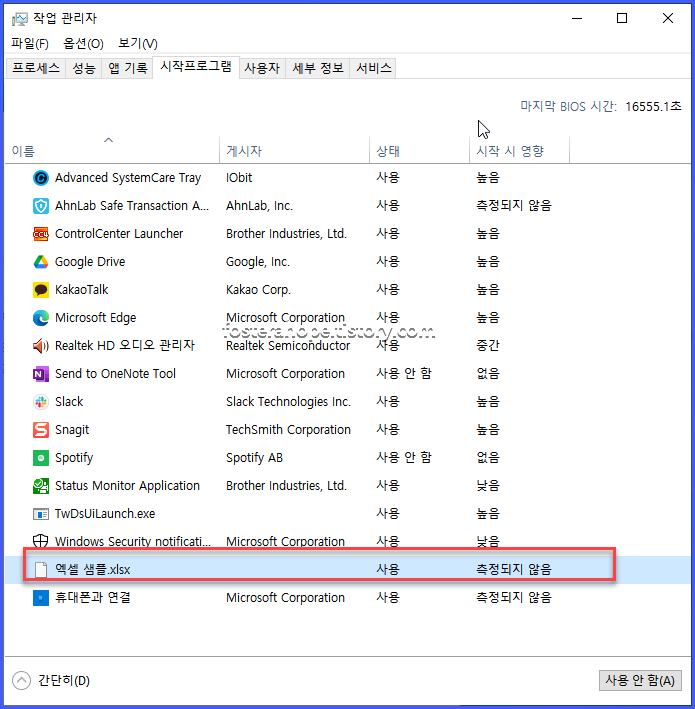Screen dimensions: 695x709
Task: Click Send to OneNote's 사용 안 함 status
Action: (404, 373)
